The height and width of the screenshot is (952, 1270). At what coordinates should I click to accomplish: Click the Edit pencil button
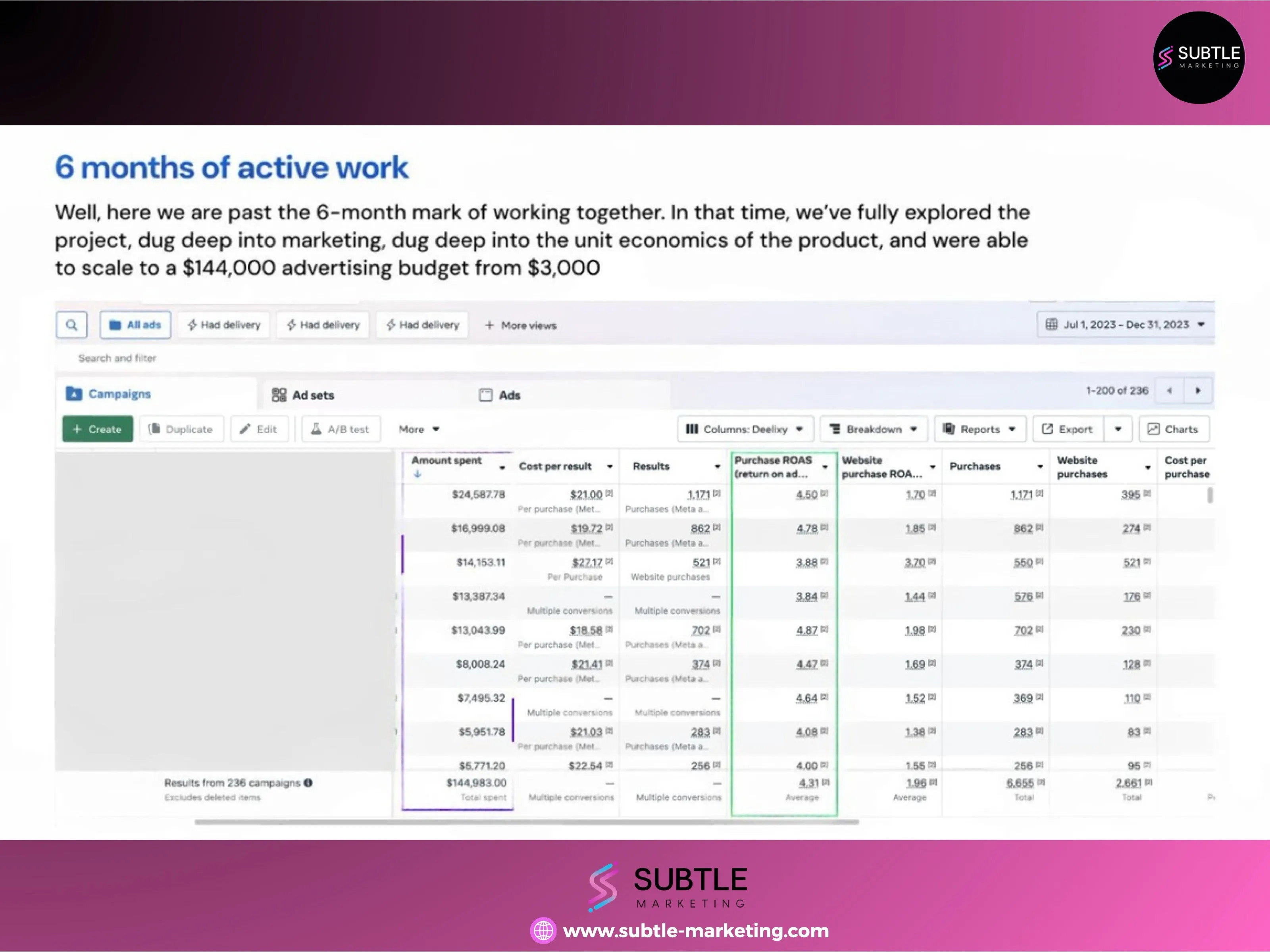coord(259,429)
